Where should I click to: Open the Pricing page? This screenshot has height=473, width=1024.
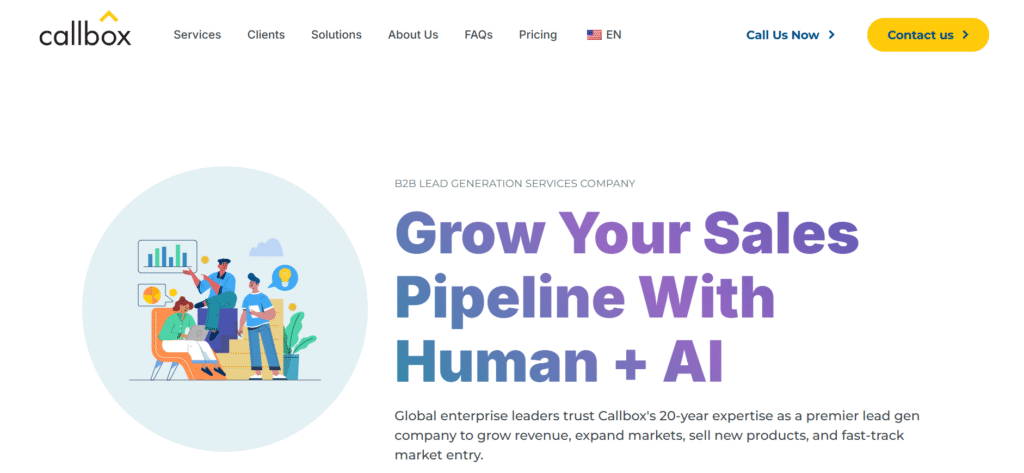(x=538, y=35)
